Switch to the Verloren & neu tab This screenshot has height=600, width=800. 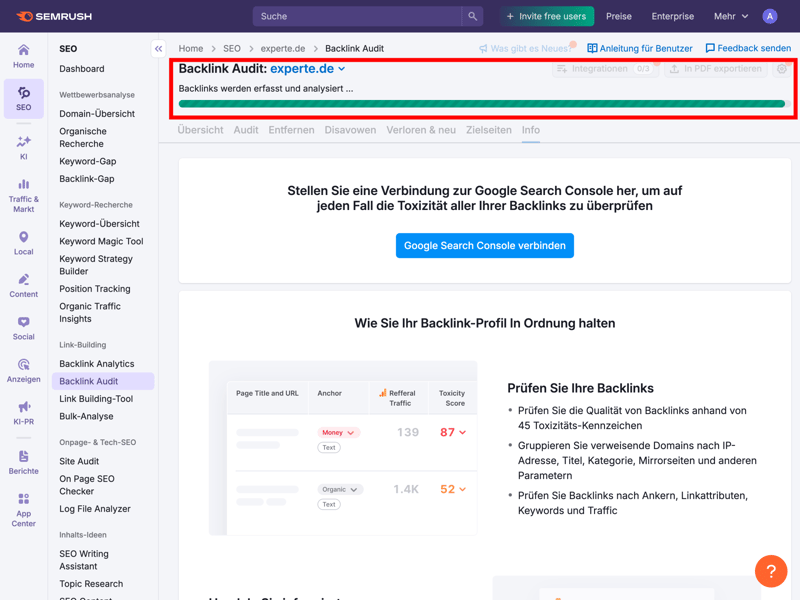[x=421, y=130]
